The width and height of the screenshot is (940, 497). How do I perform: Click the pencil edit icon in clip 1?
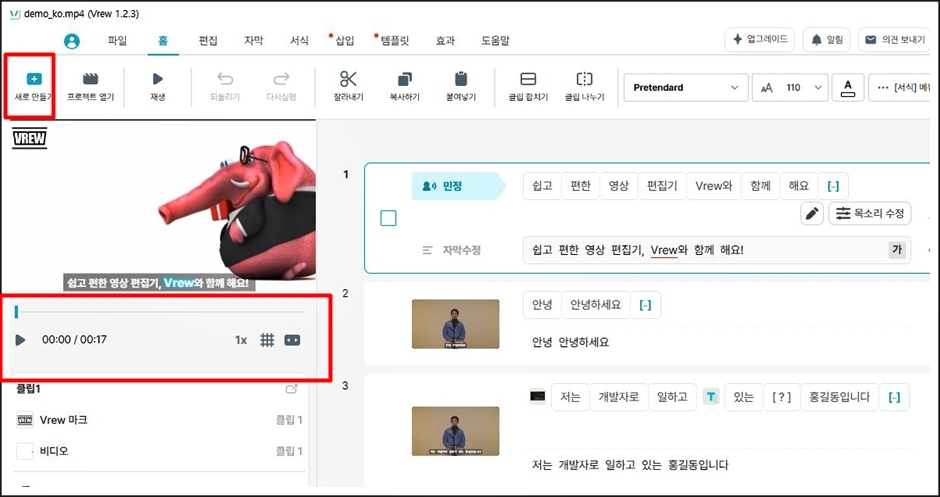point(812,213)
